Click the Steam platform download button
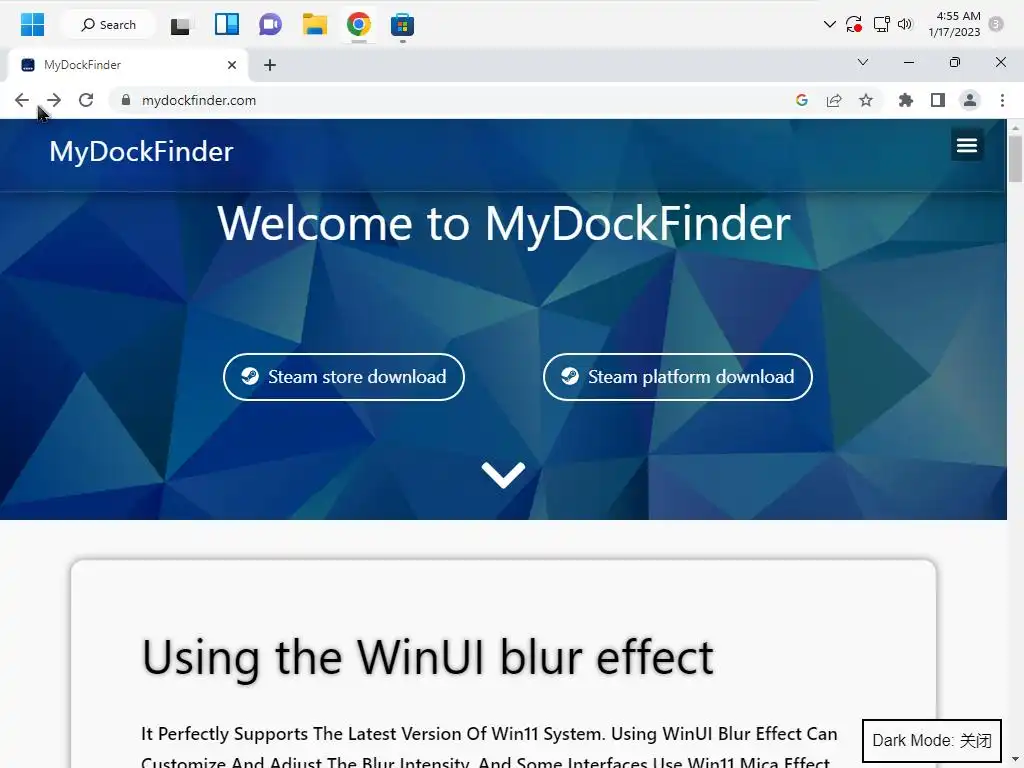Image resolution: width=1024 pixels, height=768 pixels. click(x=678, y=377)
